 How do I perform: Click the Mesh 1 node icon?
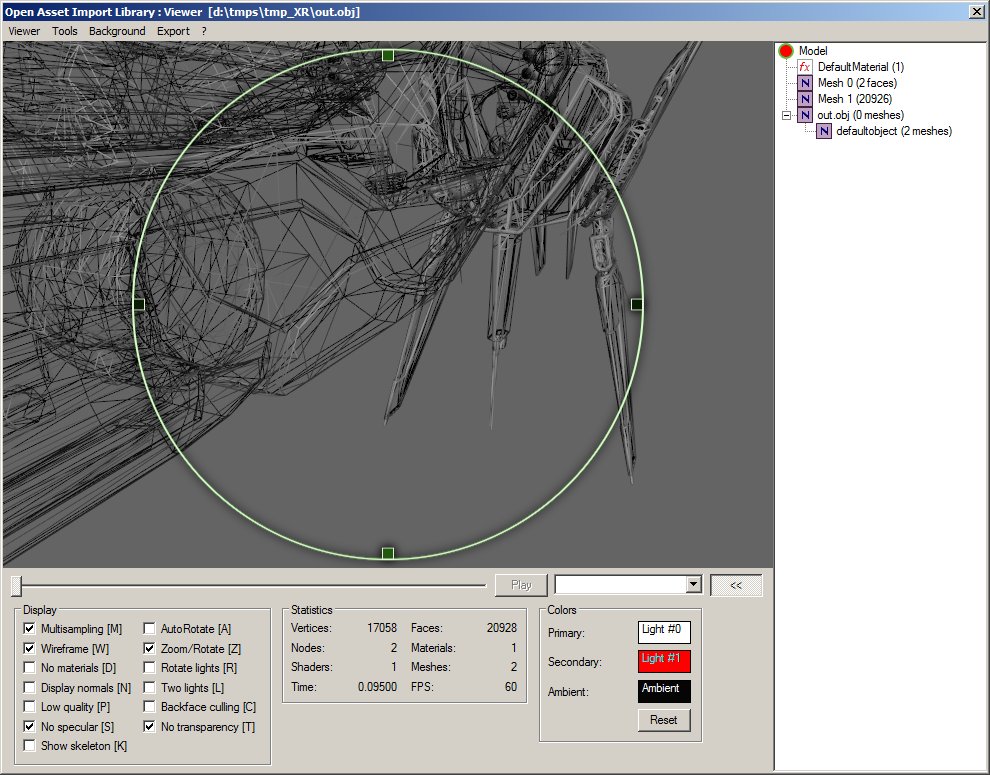tap(805, 99)
